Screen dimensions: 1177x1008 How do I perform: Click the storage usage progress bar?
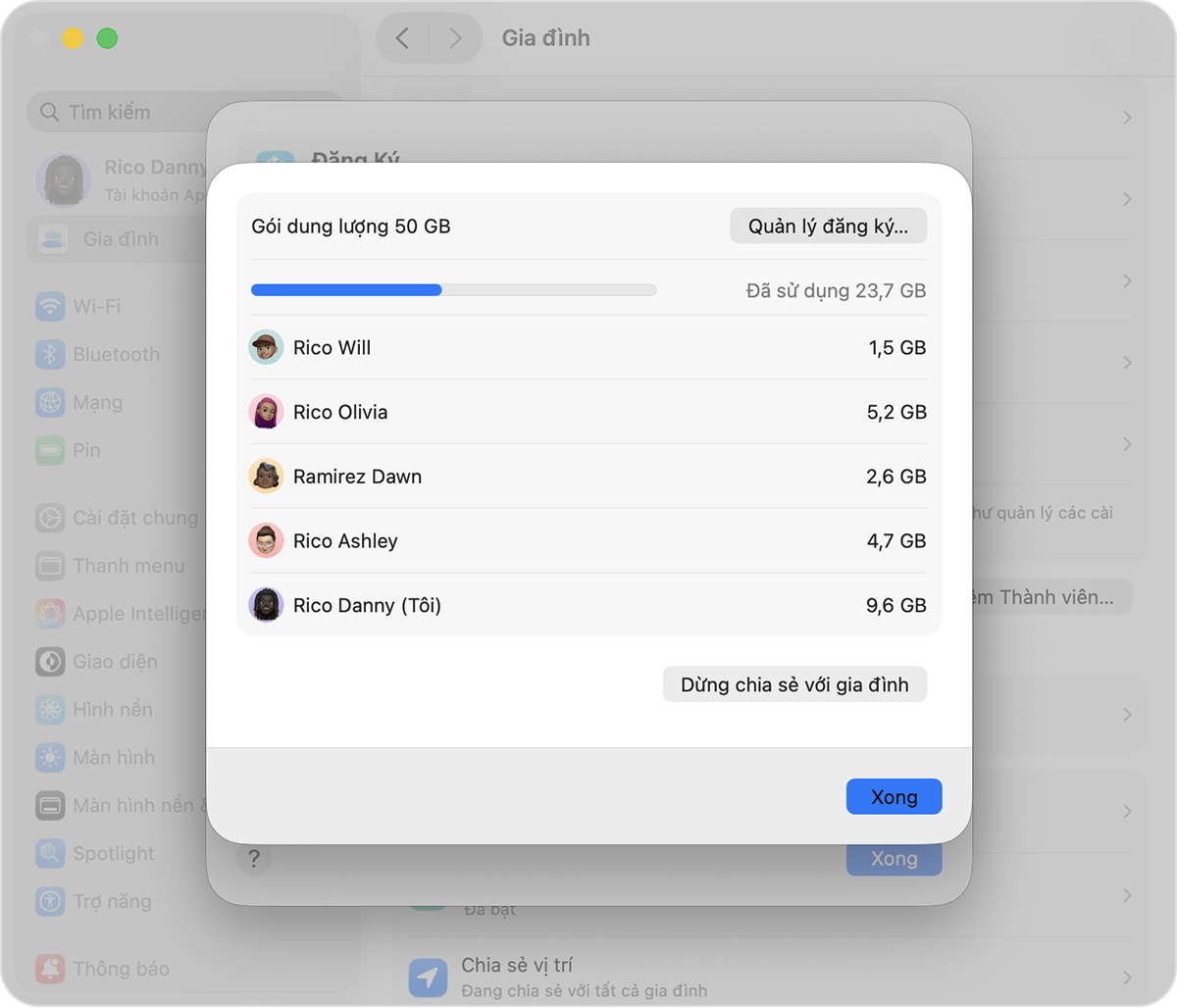[453, 289]
